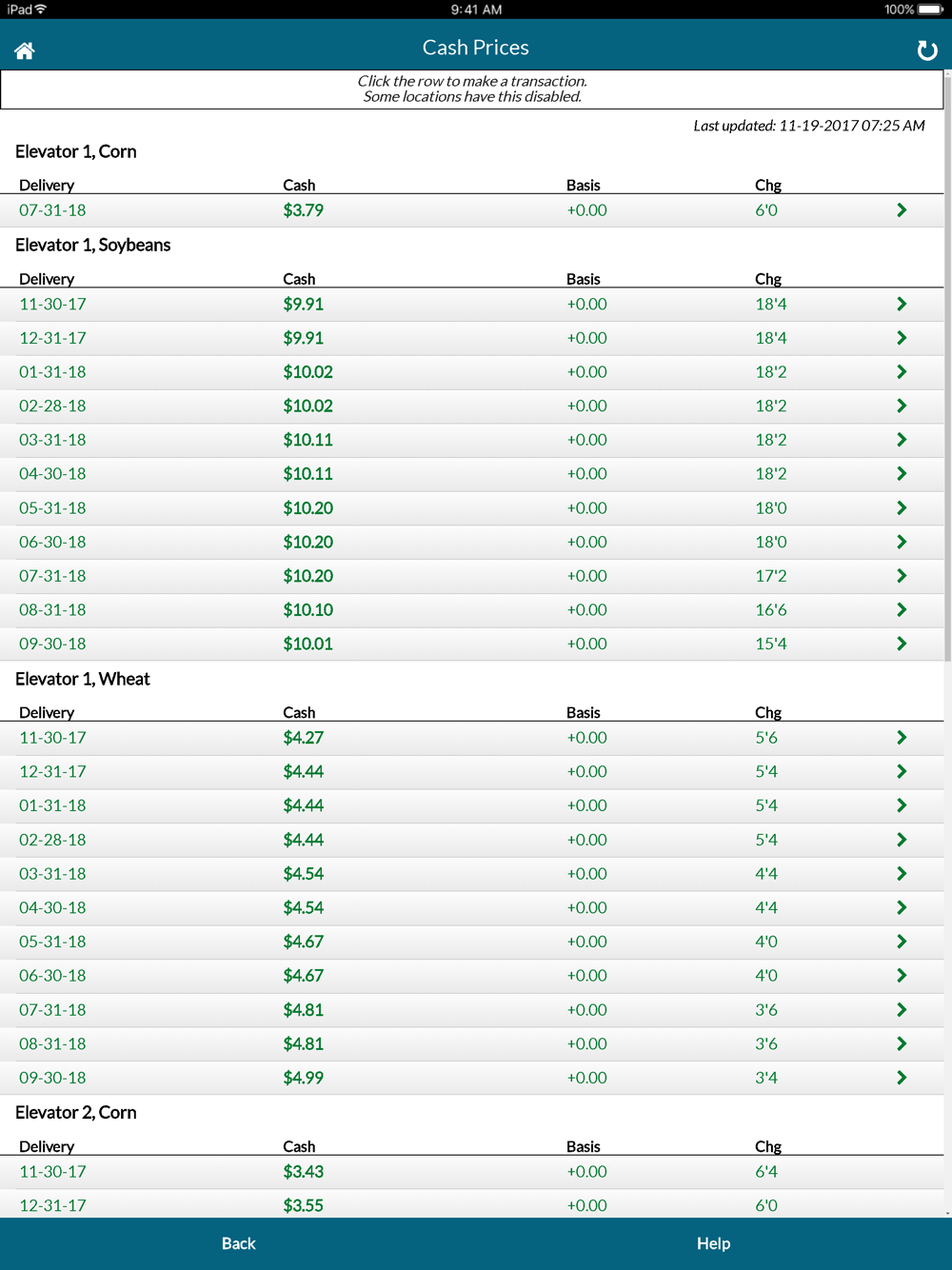Viewport: 952px width, 1270px height.
Task: Open chevron for Soybeans 03-31-18 row
Action: [902, 440]
